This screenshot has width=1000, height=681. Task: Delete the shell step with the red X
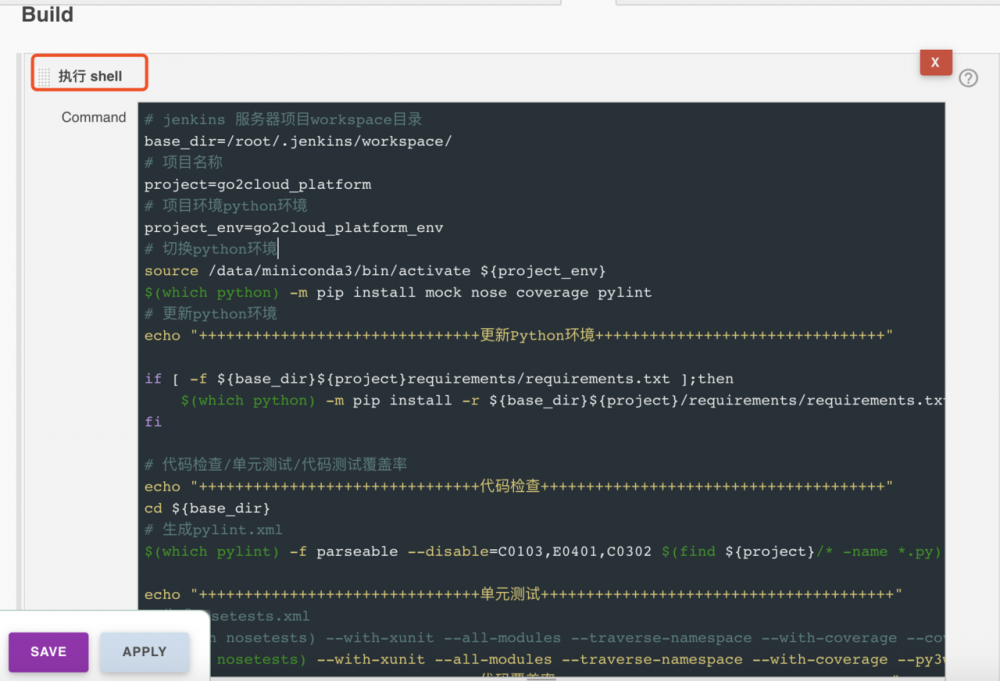(x=935, y=62)
